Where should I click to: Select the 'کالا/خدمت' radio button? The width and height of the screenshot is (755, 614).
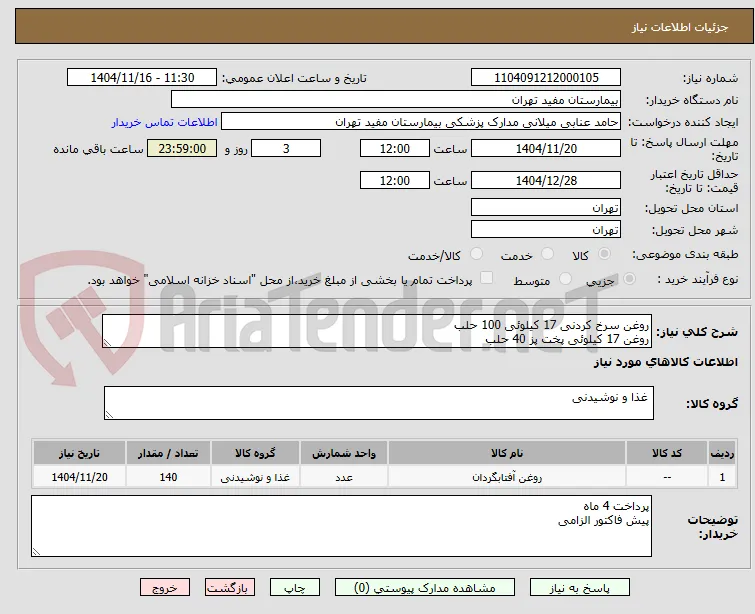point(477,254)
